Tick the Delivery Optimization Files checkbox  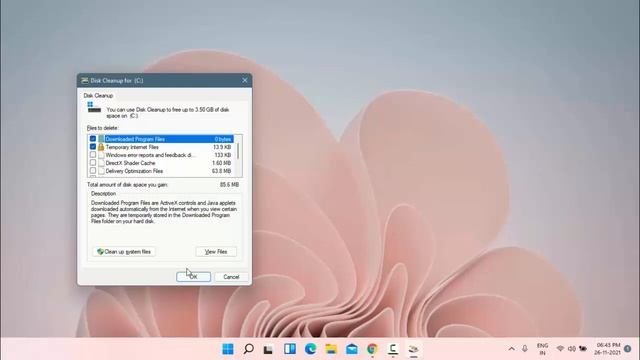[x=93, y=171]
